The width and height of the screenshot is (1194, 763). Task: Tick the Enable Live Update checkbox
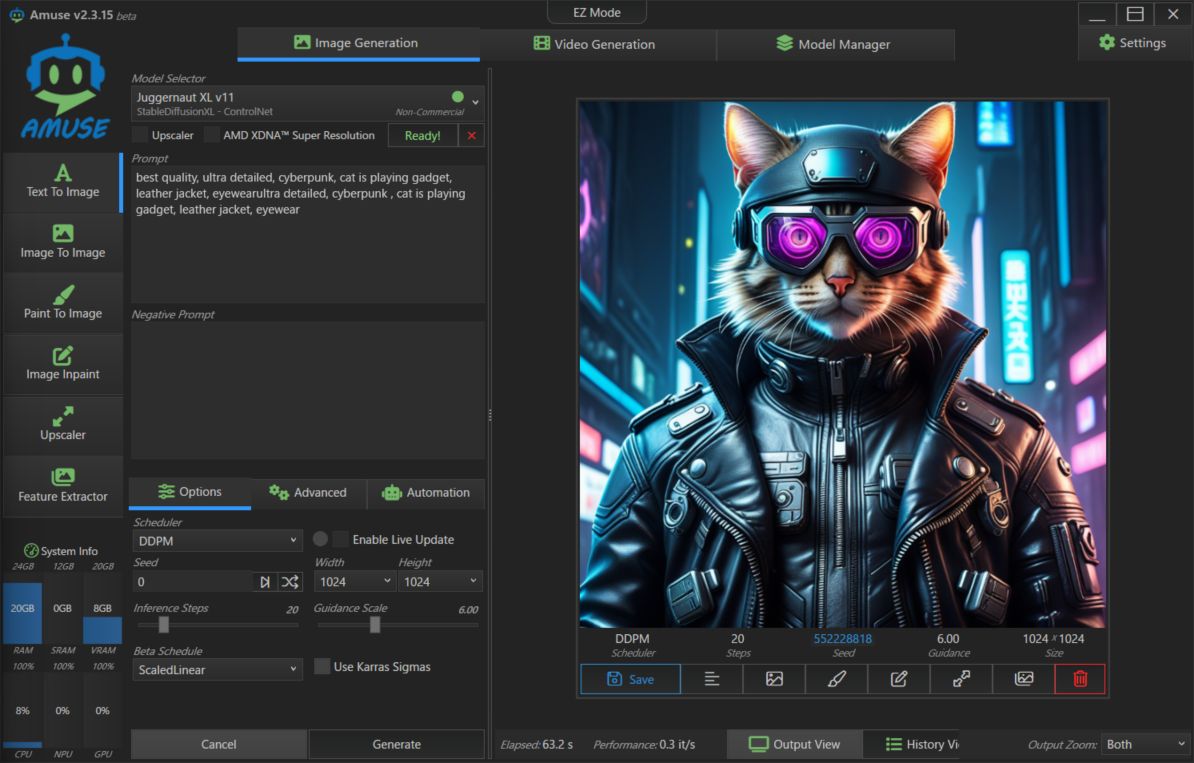coord(341,539)
